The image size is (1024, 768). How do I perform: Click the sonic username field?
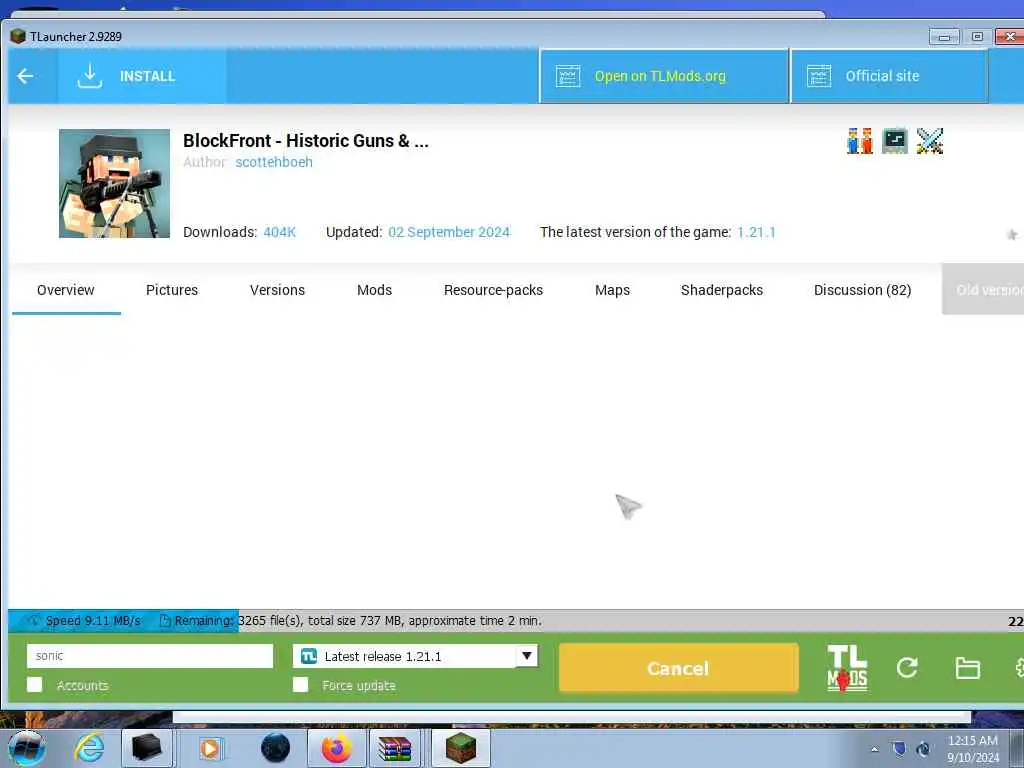150,656
